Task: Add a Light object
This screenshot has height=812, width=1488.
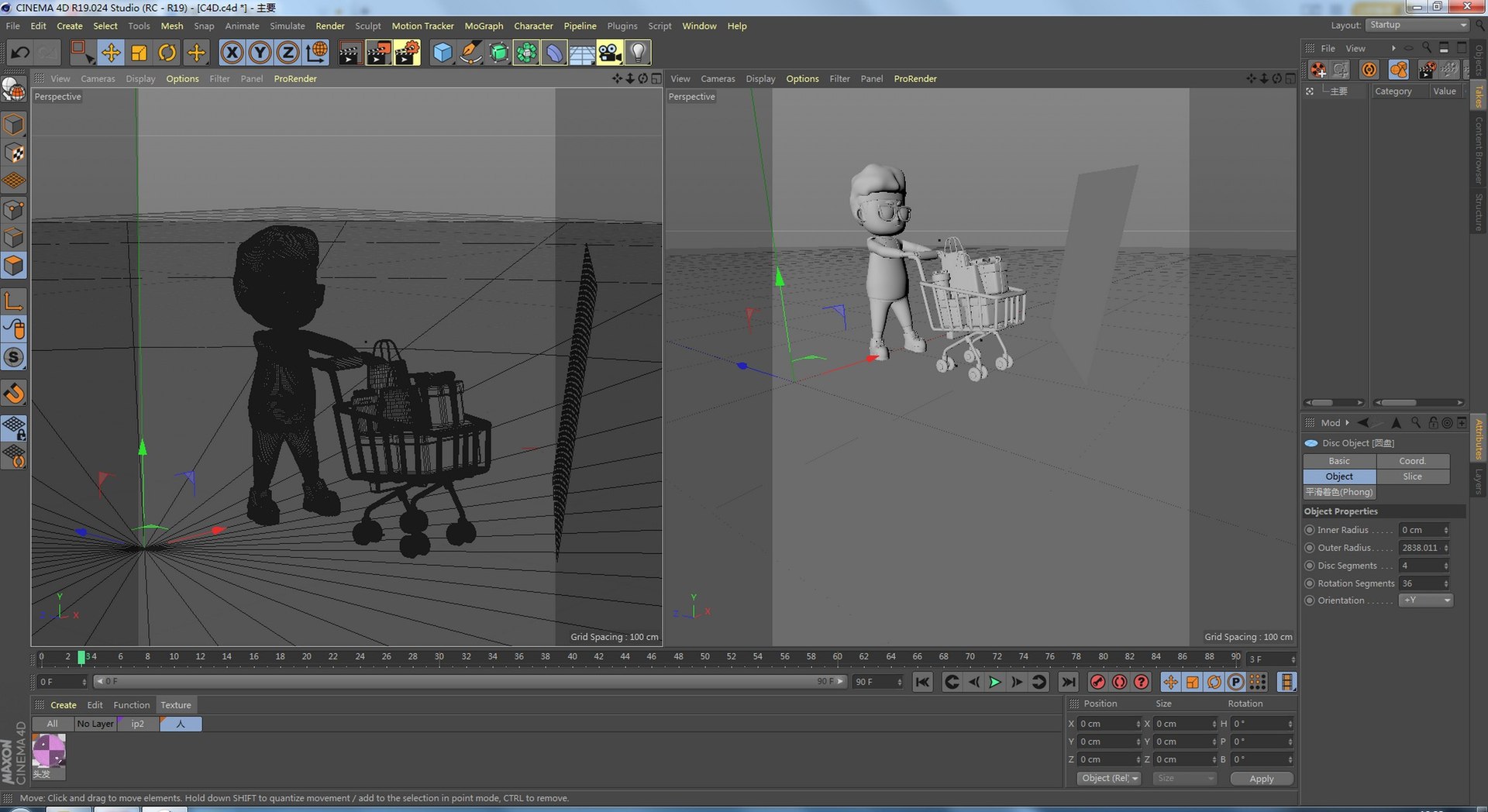Action: pyautogui.click(x=638, y=53)
